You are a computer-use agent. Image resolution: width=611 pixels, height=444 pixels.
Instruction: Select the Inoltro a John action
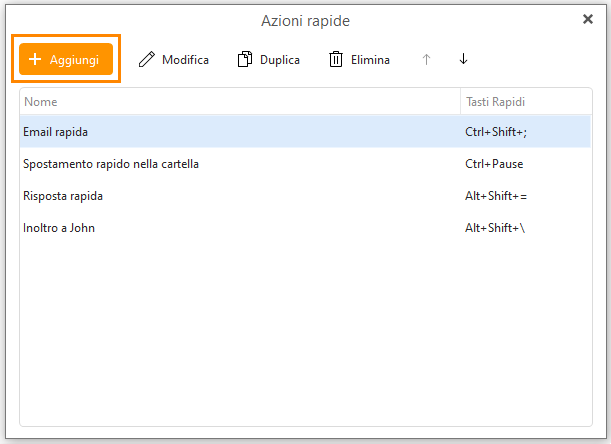click(x=306, y=228)
